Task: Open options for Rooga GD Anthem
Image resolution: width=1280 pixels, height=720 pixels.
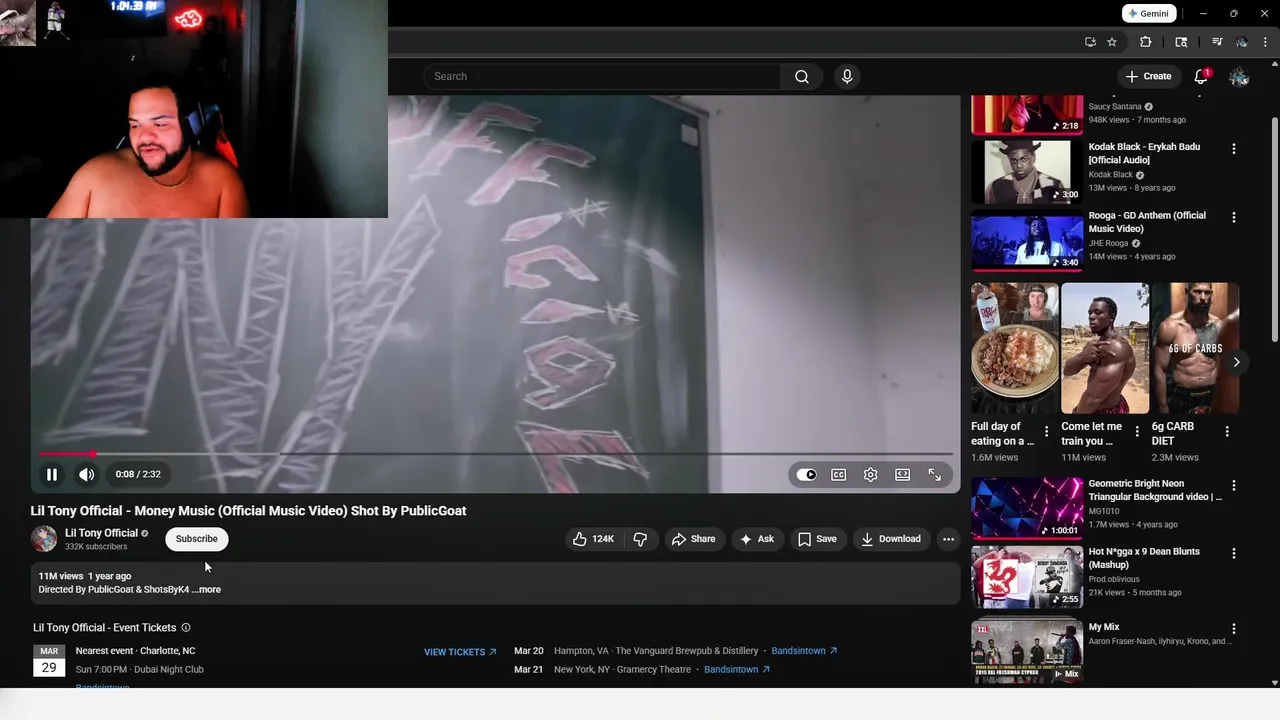Action: [1234, 217]
